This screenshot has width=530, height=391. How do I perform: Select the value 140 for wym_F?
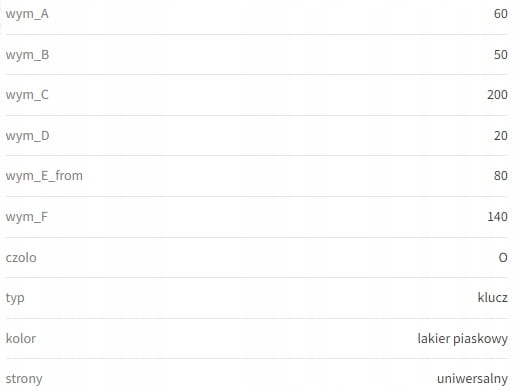(x=497, y=217)
